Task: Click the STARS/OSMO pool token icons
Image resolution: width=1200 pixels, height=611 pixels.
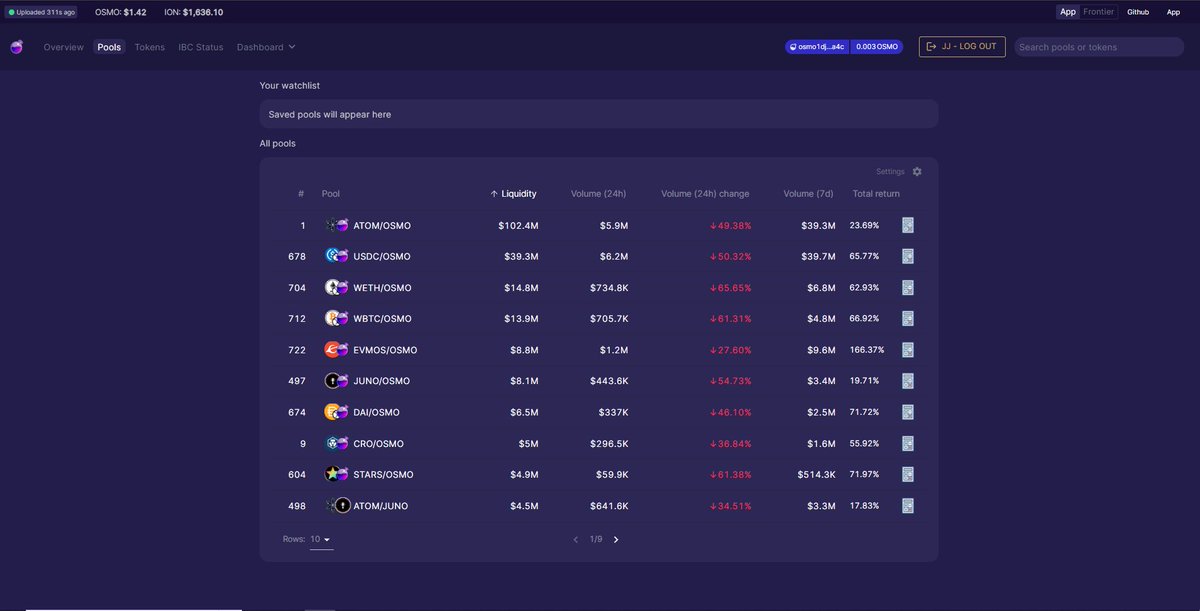Action: (x=337, y=475)
